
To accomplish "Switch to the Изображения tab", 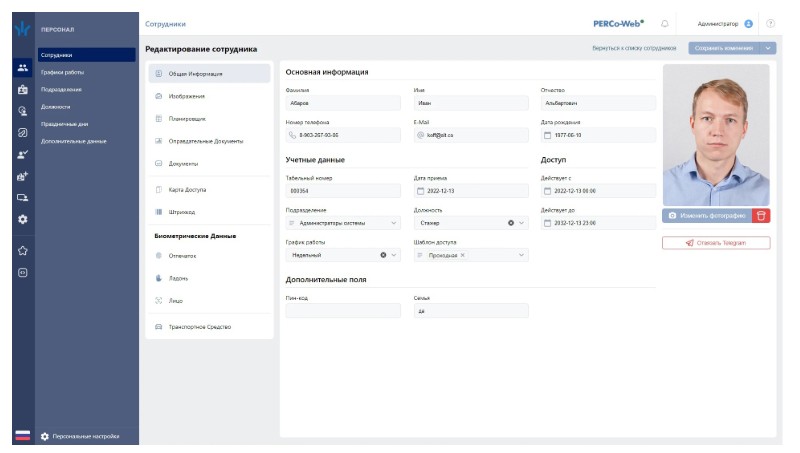I will click(186, 96).
